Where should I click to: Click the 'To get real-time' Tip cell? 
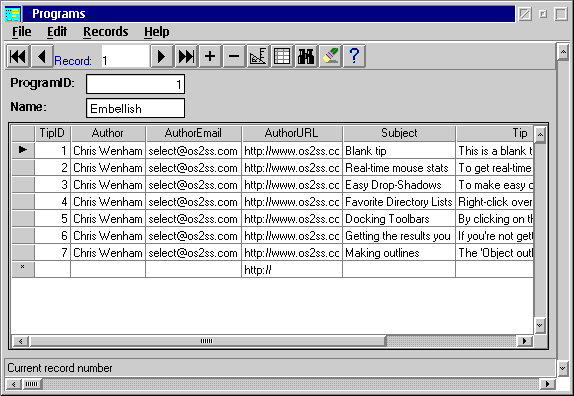(495, 168)
